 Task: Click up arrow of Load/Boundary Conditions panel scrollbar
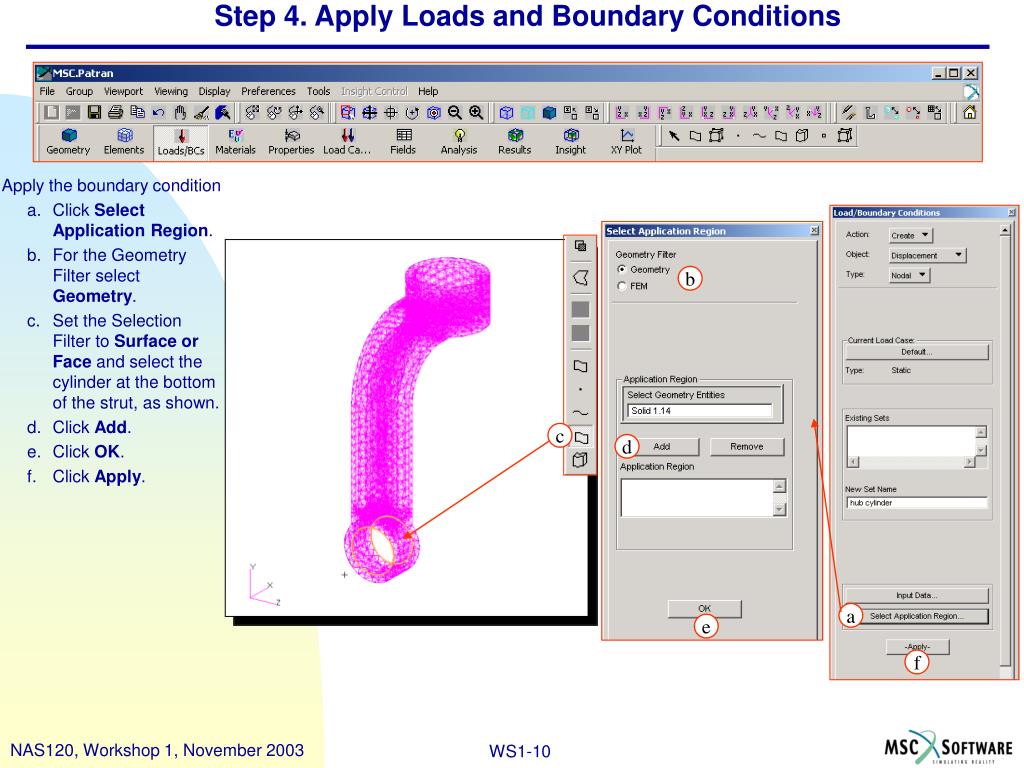point(1005,230)
